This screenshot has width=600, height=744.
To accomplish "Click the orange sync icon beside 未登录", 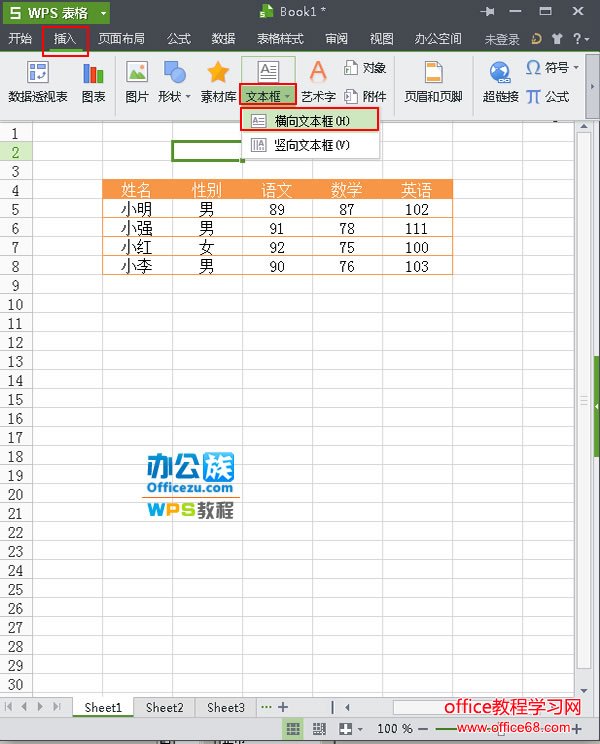I will click(x=536, y=39).
